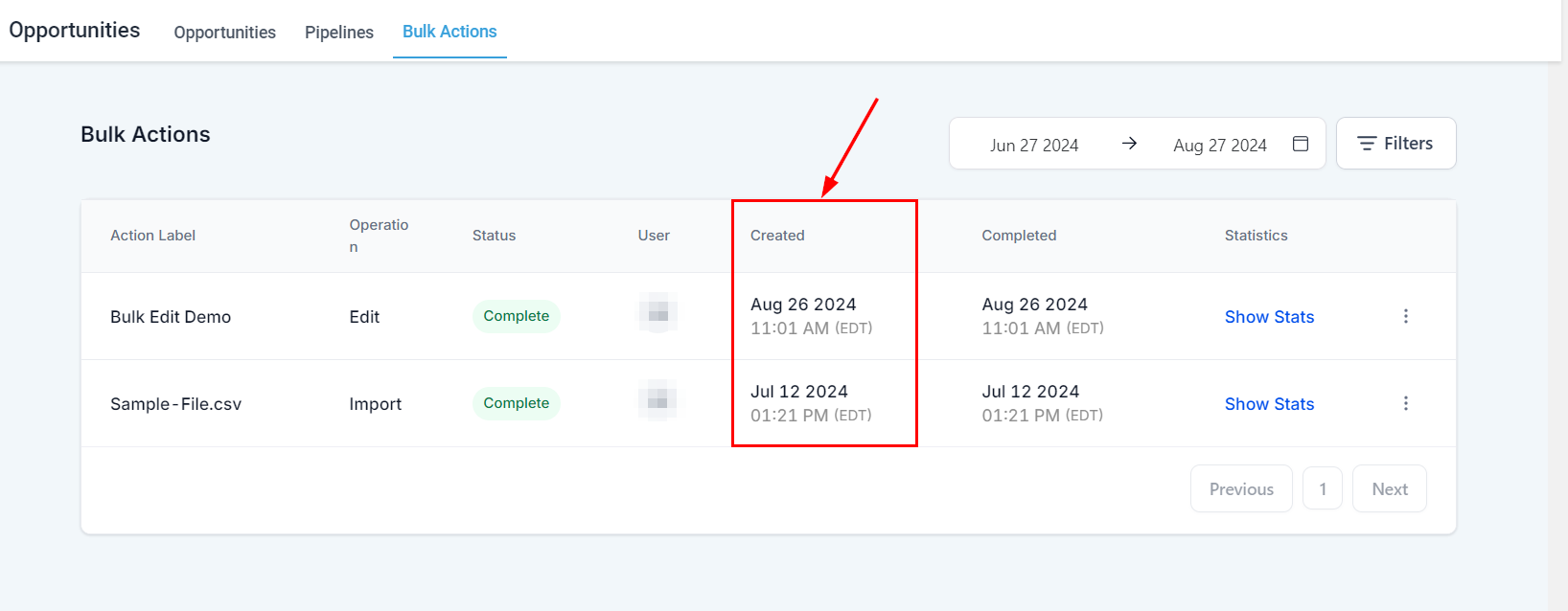This screenshot has height=611, width=1568.
Task: Click the Jun 27 2024 start date
Action: click(x=1034, y=146)
